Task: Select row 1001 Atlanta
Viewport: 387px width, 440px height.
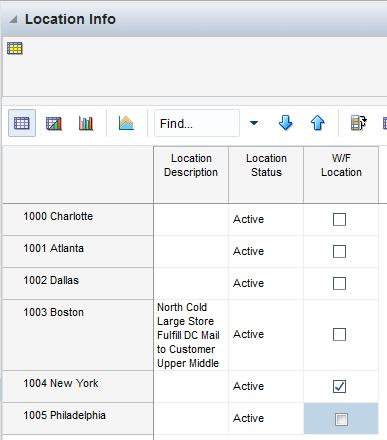Action: [78, 252]
